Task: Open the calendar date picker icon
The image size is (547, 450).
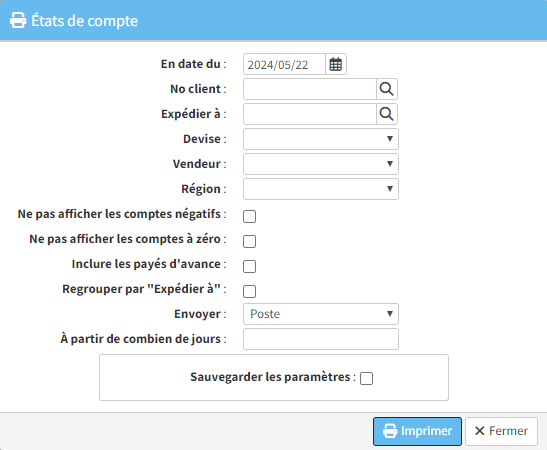Action: tap(336, 64)
